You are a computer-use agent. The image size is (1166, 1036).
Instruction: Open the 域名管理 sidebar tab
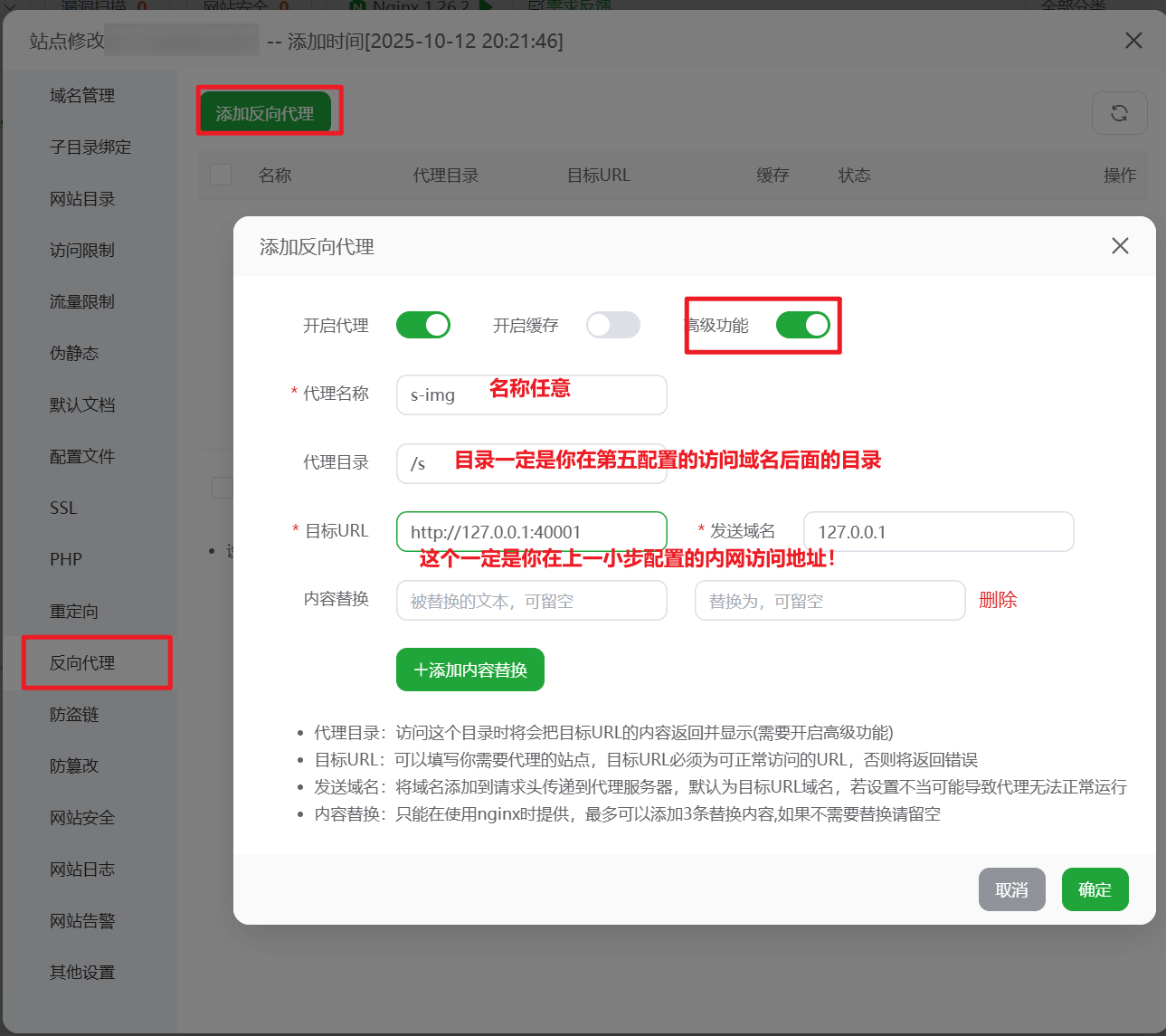coord(82,96)
